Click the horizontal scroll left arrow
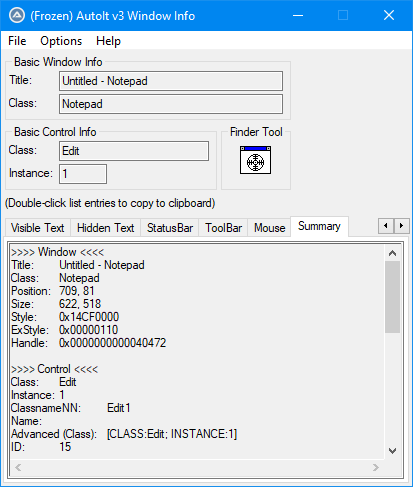Image resolution: width=413 pixels, height=487 pixels. tap(18, 467)
